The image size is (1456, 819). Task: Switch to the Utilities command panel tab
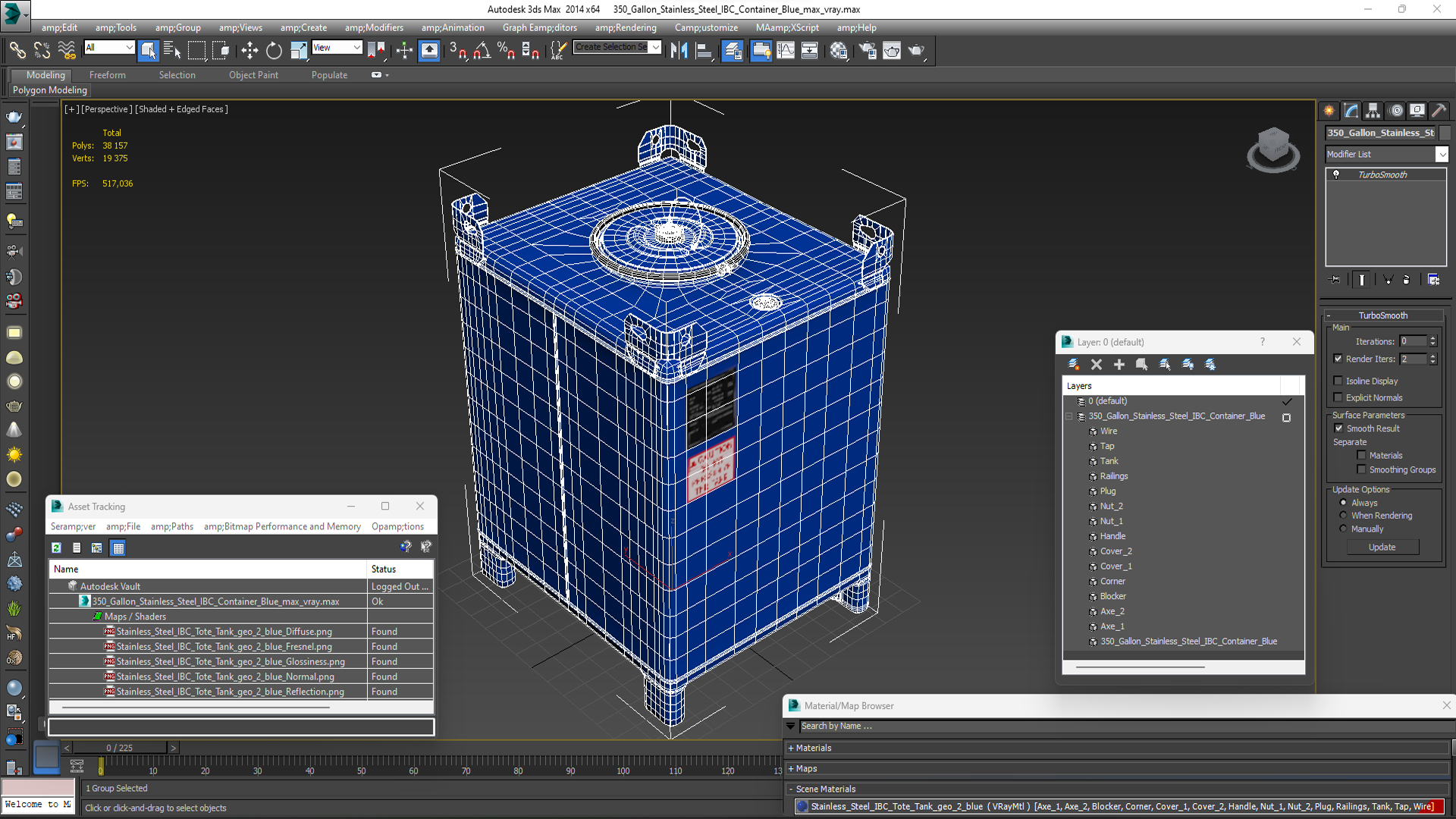pyautogui.click(x=1439, y=111)
